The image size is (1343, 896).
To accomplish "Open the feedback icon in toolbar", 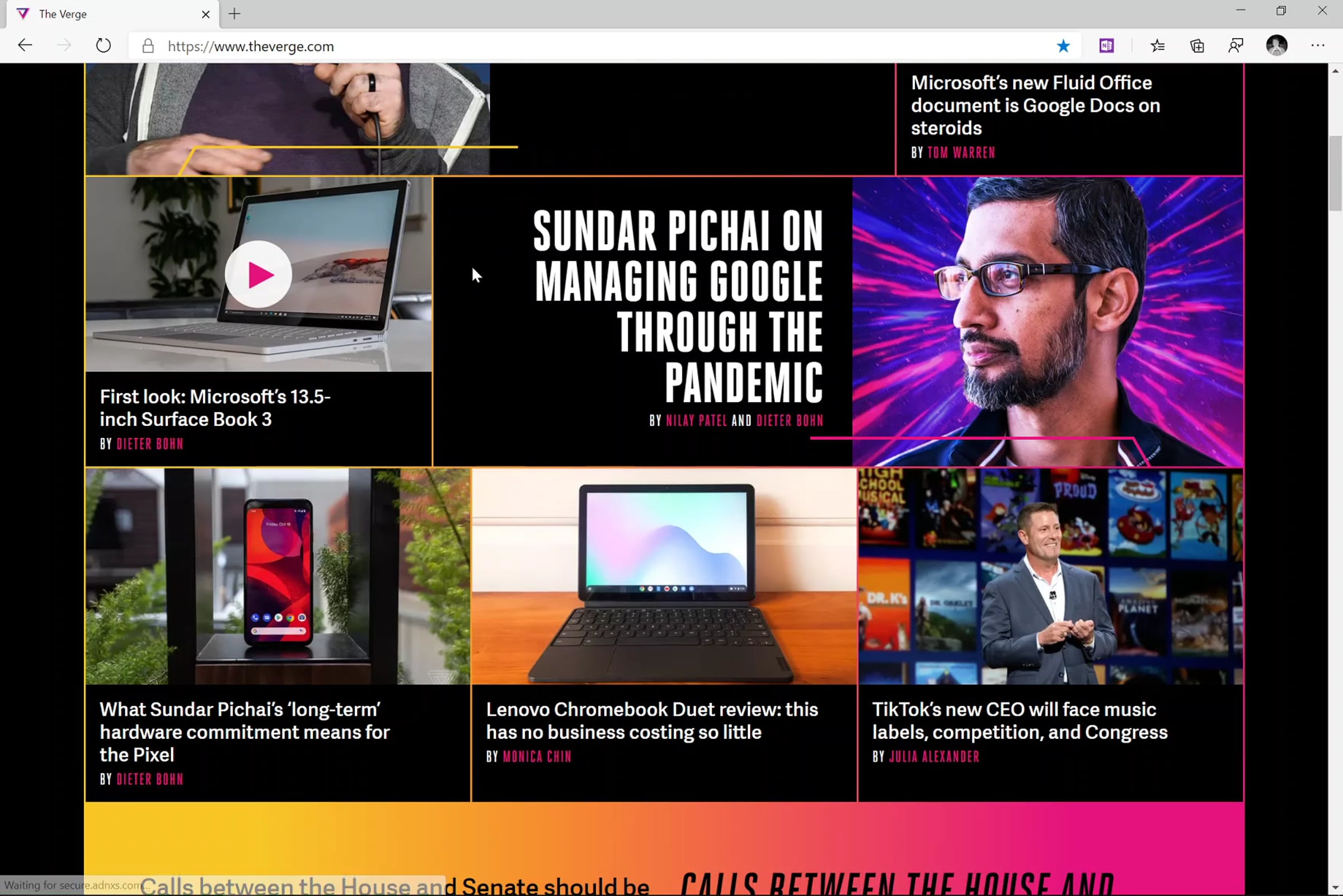I will pos(1236,46).
